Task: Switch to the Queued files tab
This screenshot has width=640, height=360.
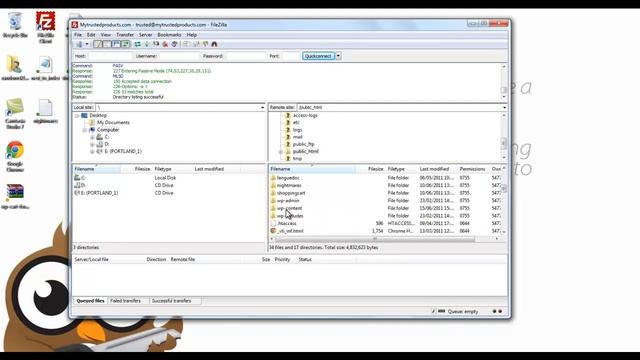Action: click(91, 301)
